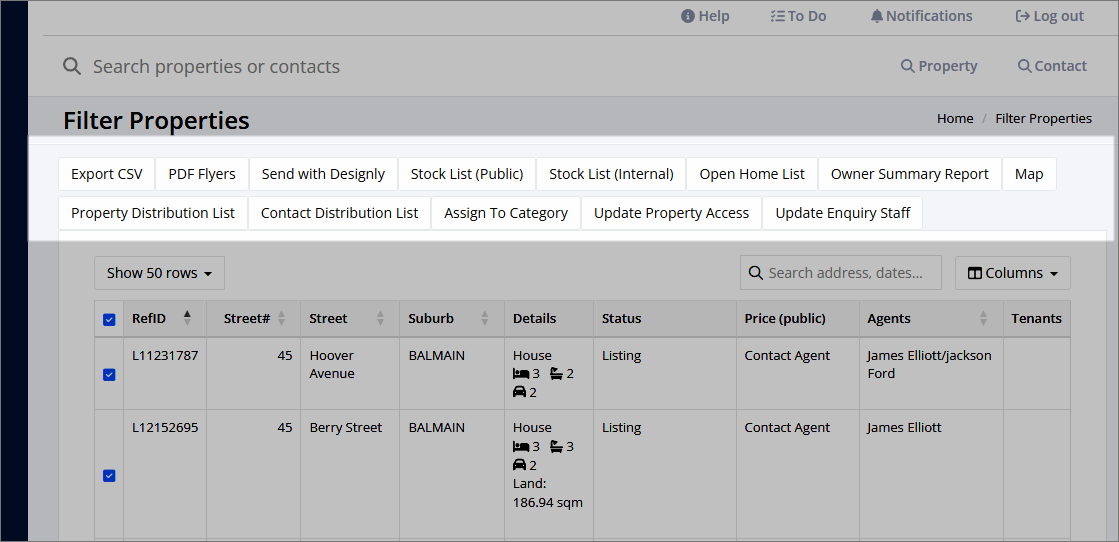Click the Status column header
Viewport: 1119px width, 542px height.
tap(665, 318)
